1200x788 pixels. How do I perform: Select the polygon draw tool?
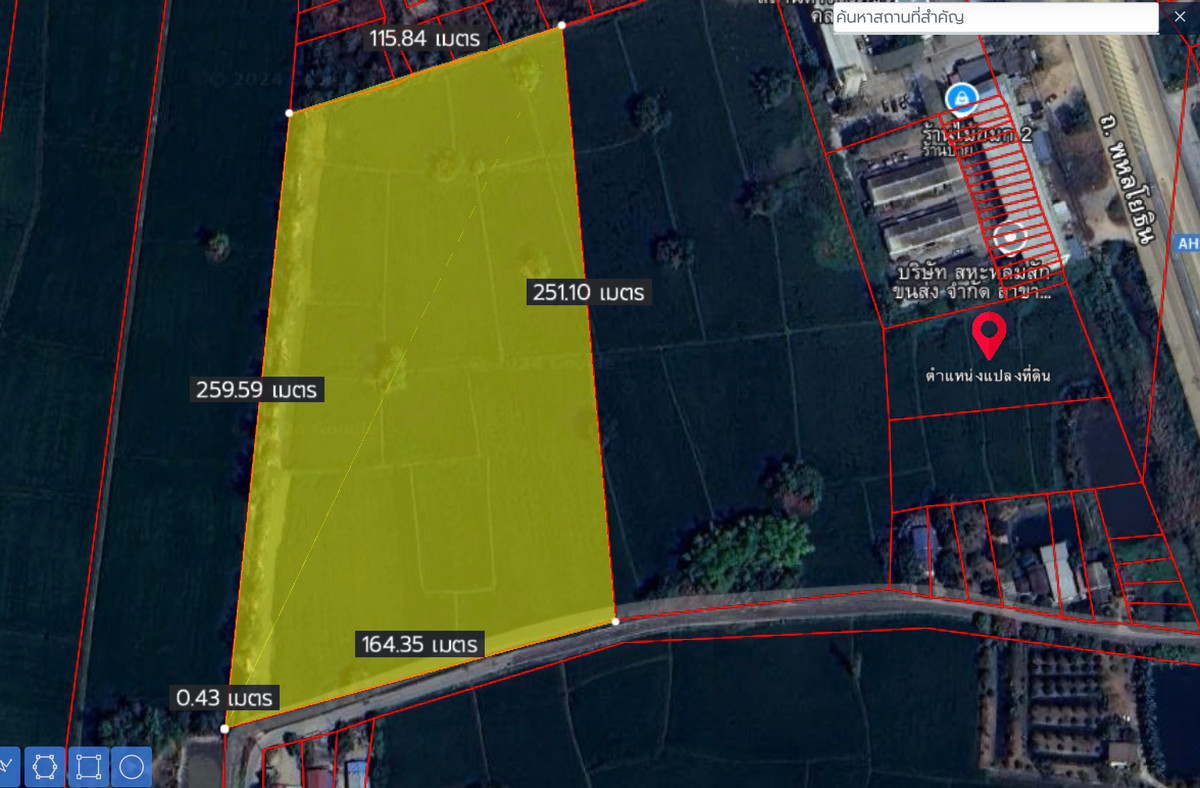tap(45, 767)
